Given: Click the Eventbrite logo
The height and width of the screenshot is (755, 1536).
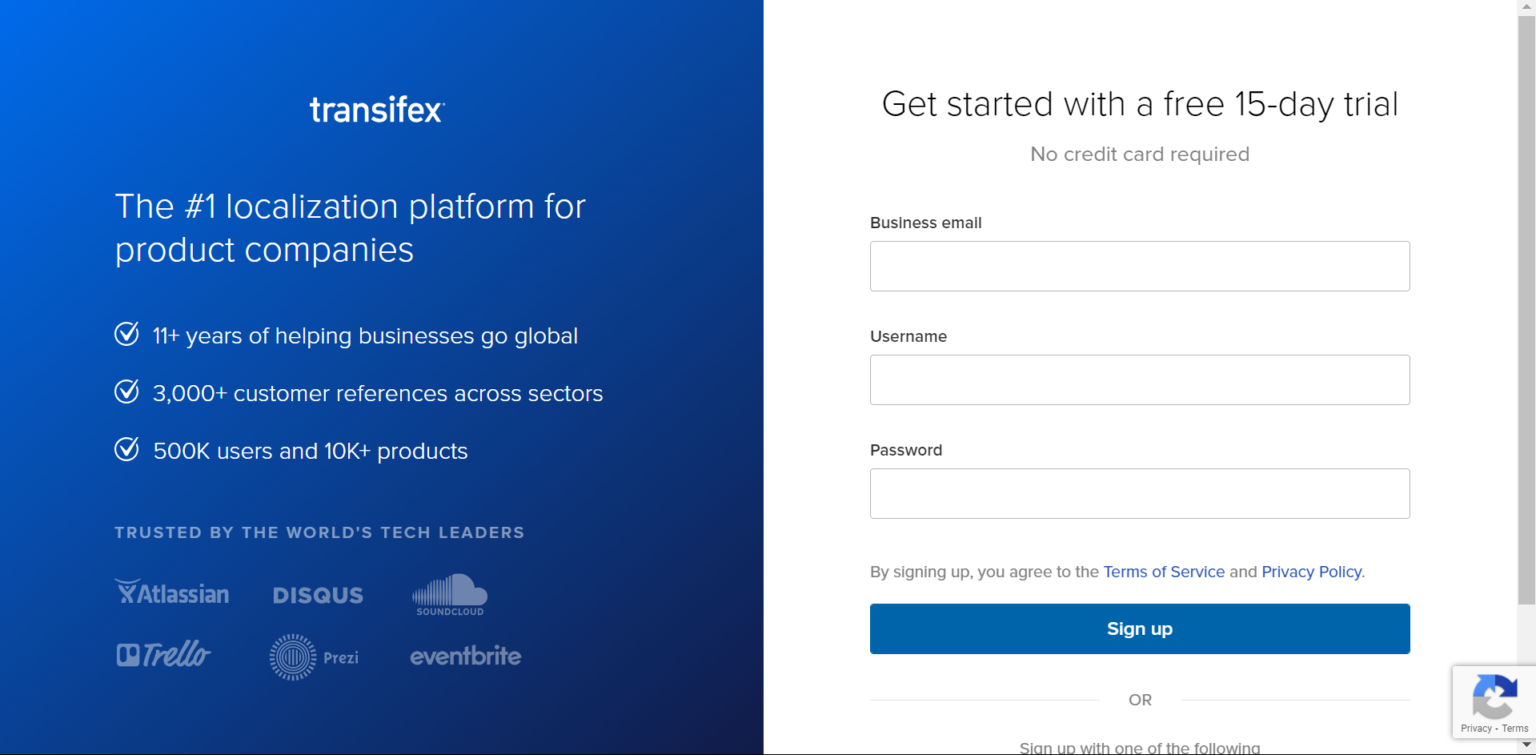Looking at the screenshot, I should click(465, 656).
